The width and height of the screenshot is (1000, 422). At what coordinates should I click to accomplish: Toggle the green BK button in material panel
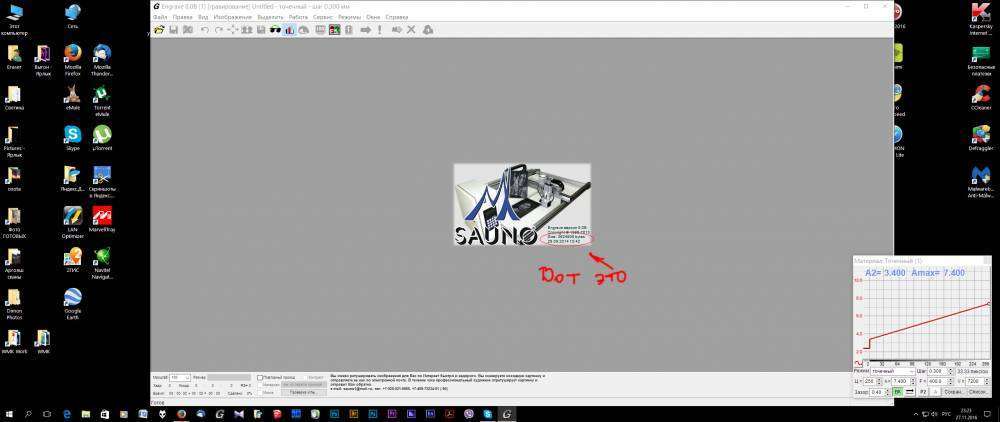click(x=897, y=391)
